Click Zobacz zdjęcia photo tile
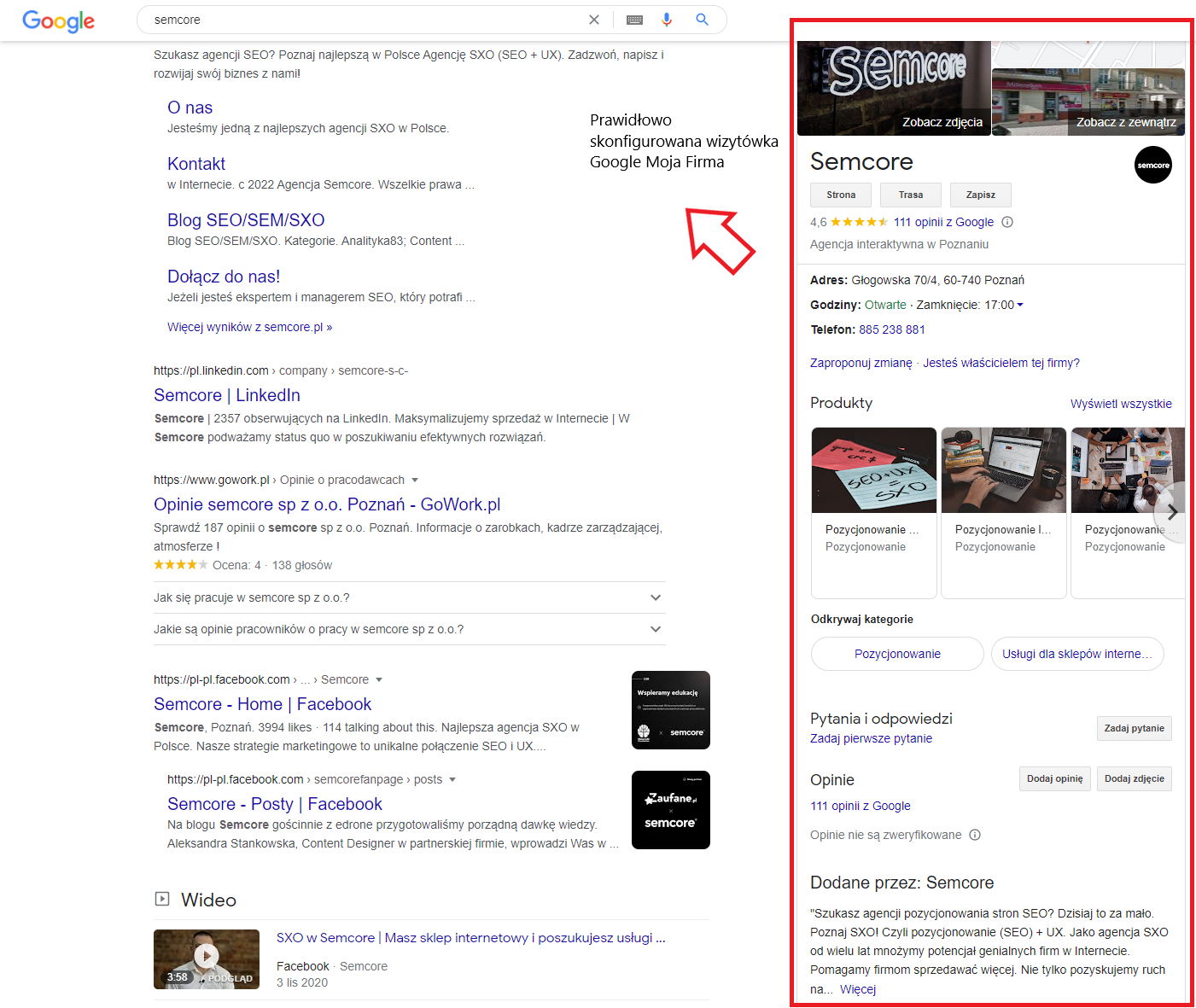Viewport: 1196px width, 1008px height. (x=894, y=88)
